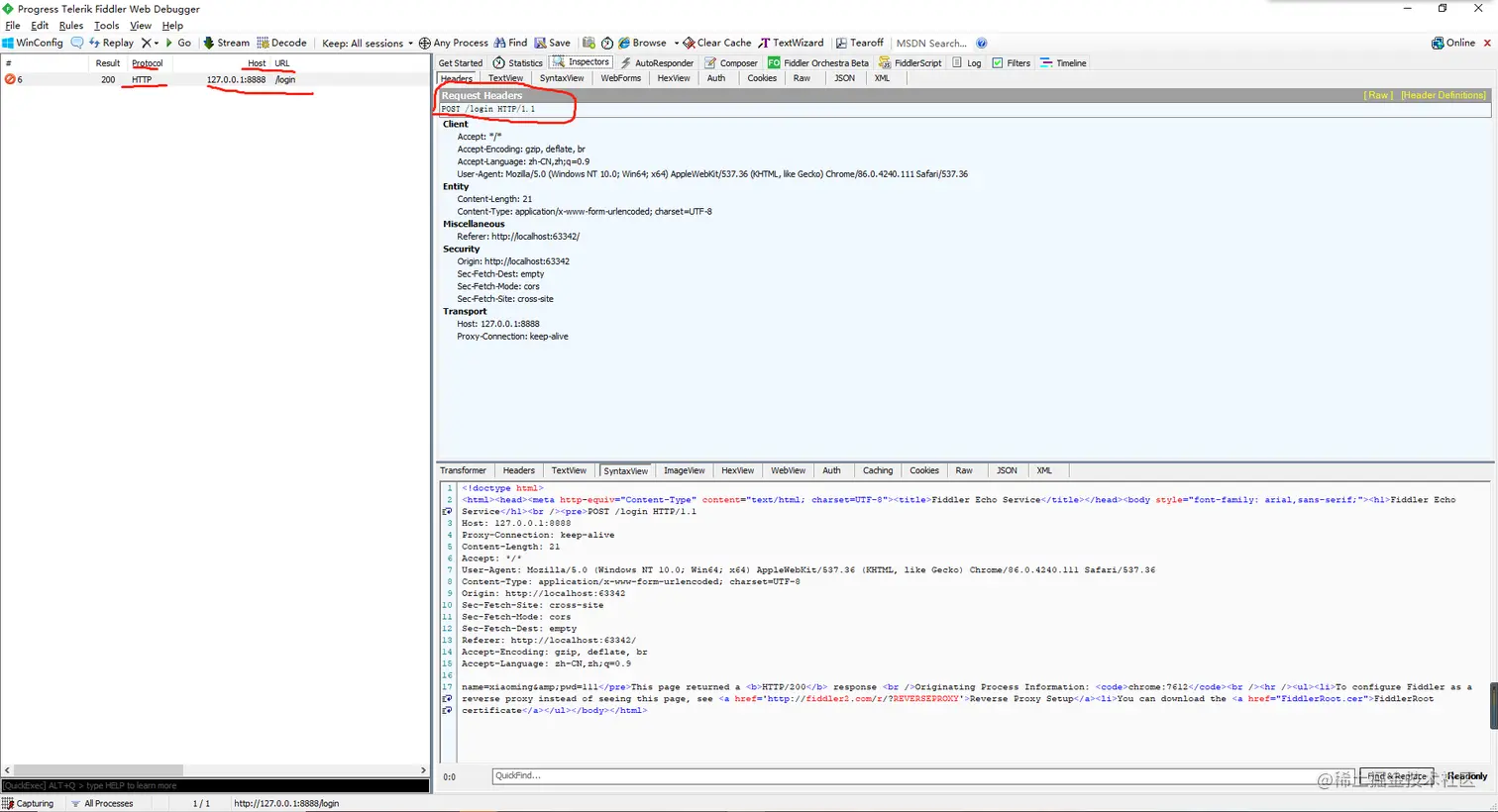
Task: Select session 6 row in the list
Action: tap(215, 79)
